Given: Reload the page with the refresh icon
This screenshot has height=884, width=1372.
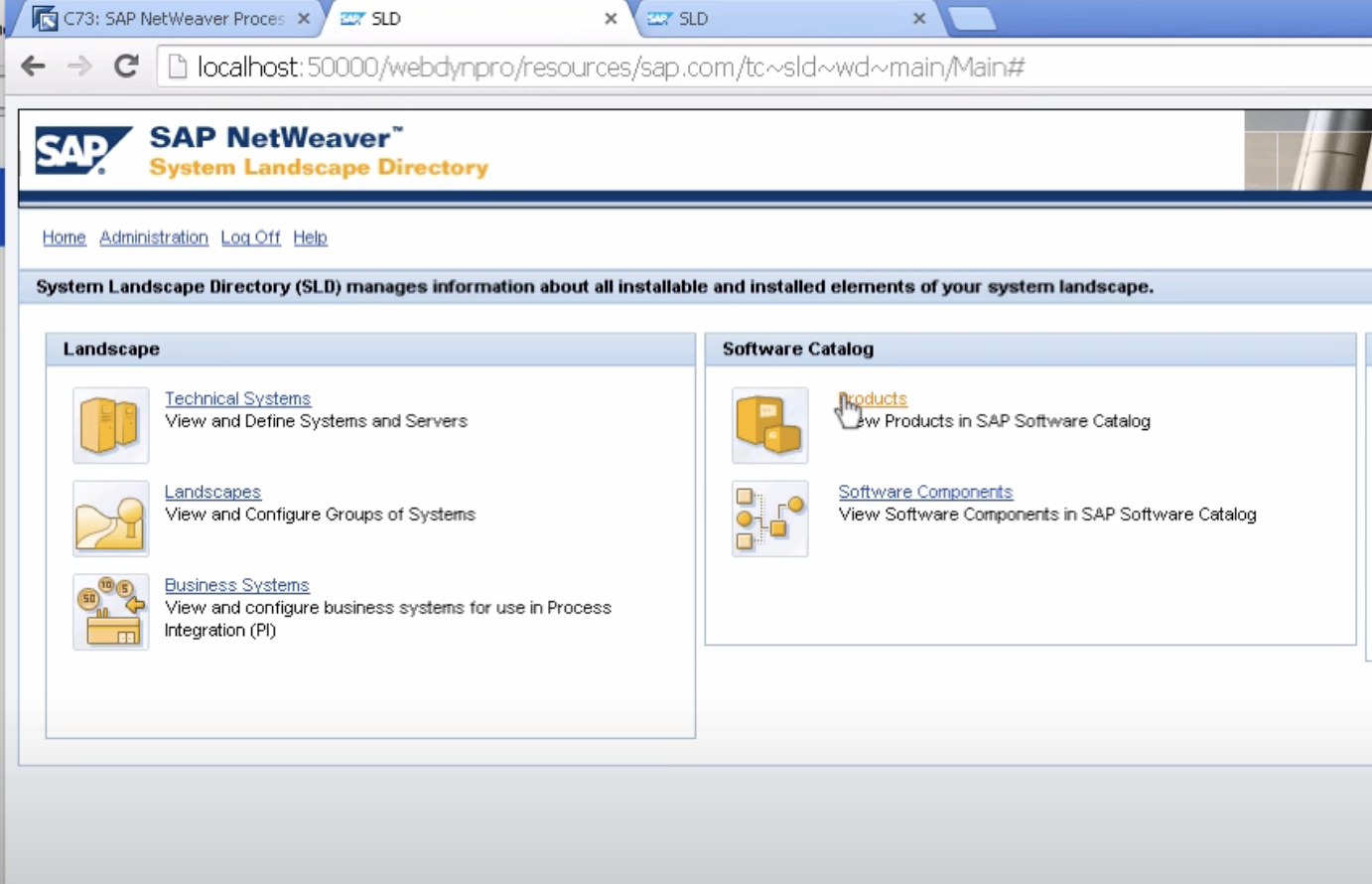Looking at the screenshot, I should 126,67.
